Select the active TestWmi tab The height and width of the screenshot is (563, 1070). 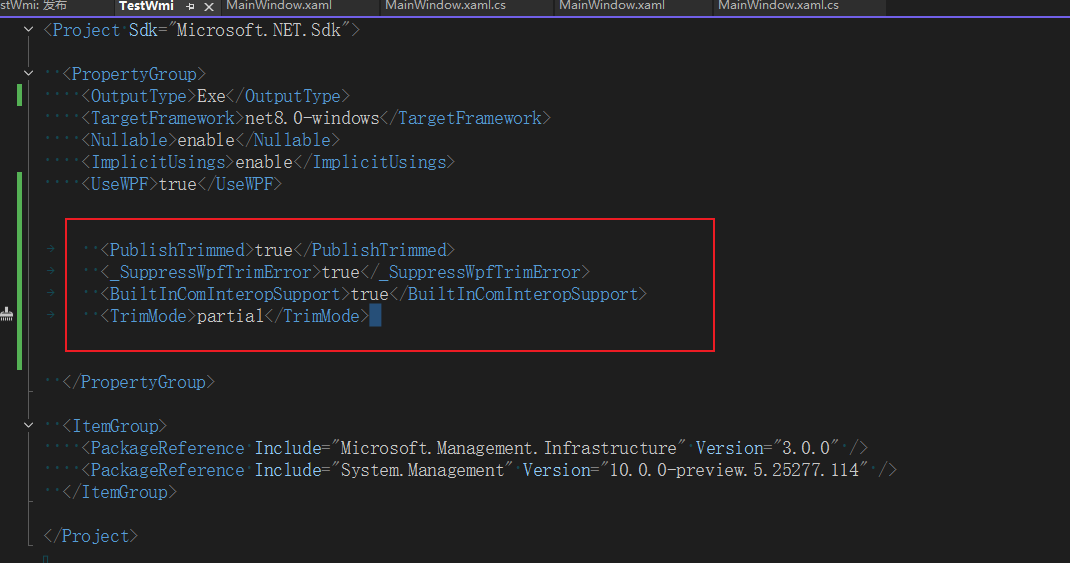point(146,6)
